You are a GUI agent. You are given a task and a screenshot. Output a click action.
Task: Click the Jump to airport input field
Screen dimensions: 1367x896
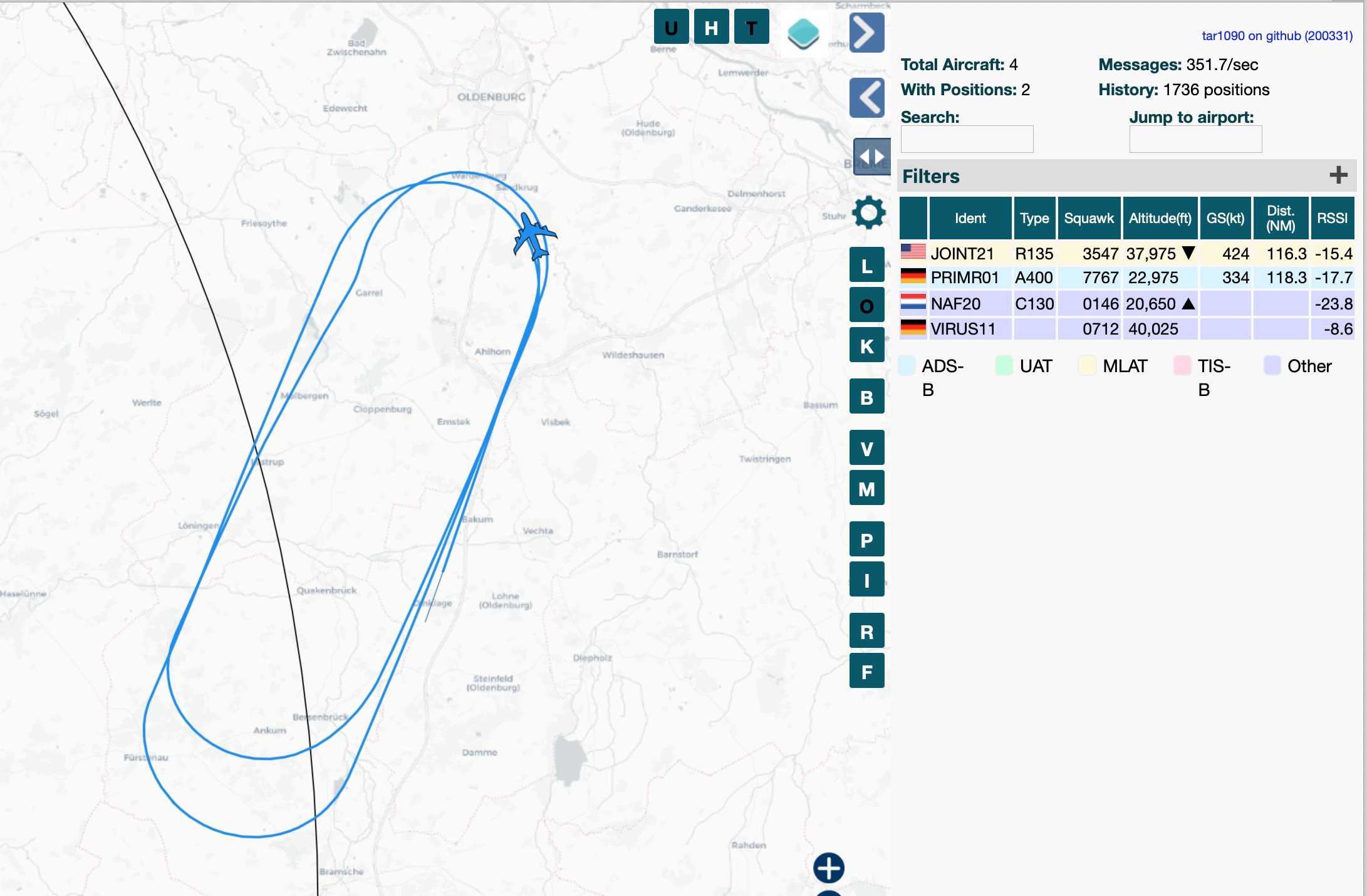(x=1195, y=139)
